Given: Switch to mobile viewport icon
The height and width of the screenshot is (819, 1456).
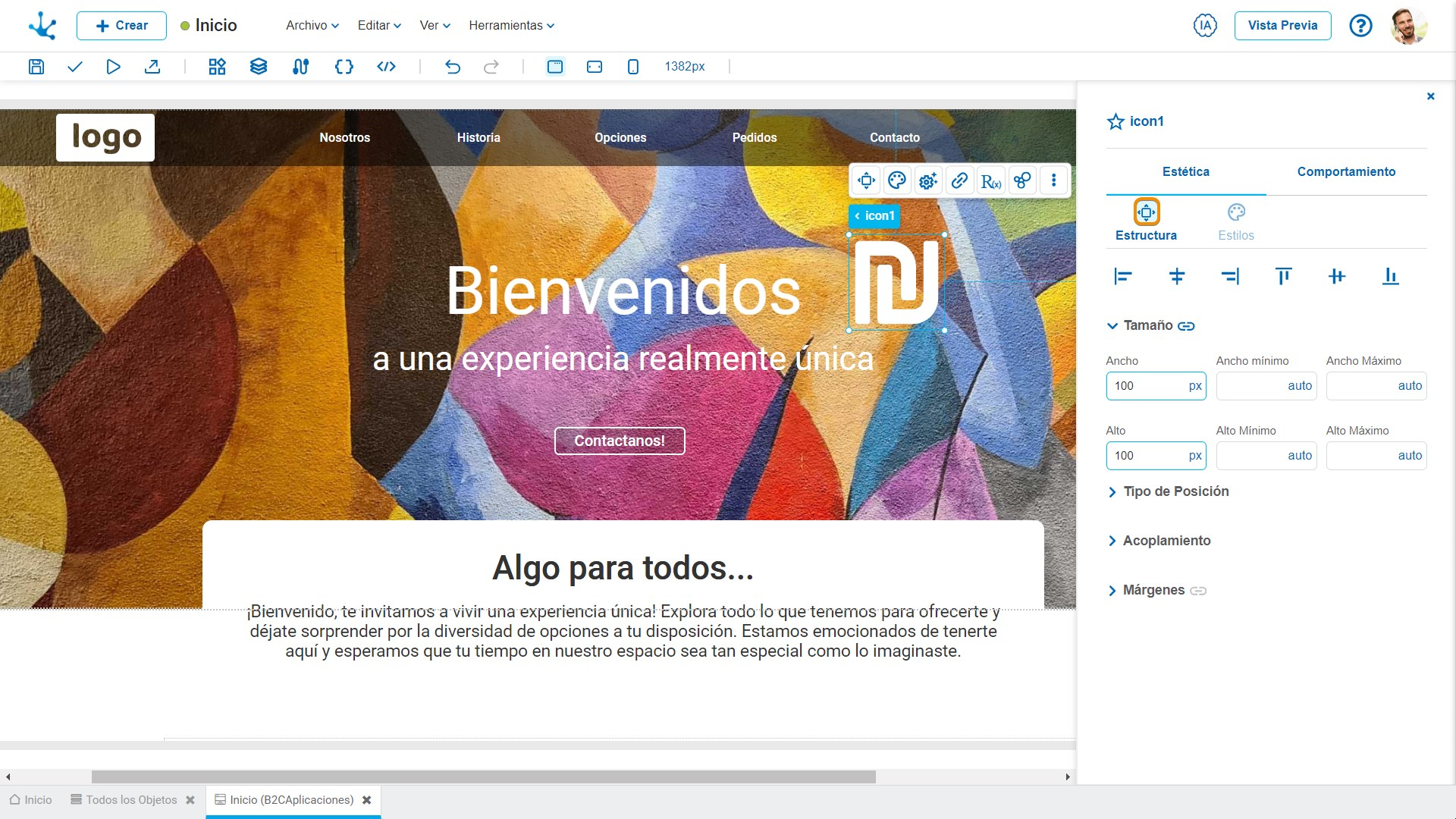Looking at the screenshot, I should coord(633,67).
